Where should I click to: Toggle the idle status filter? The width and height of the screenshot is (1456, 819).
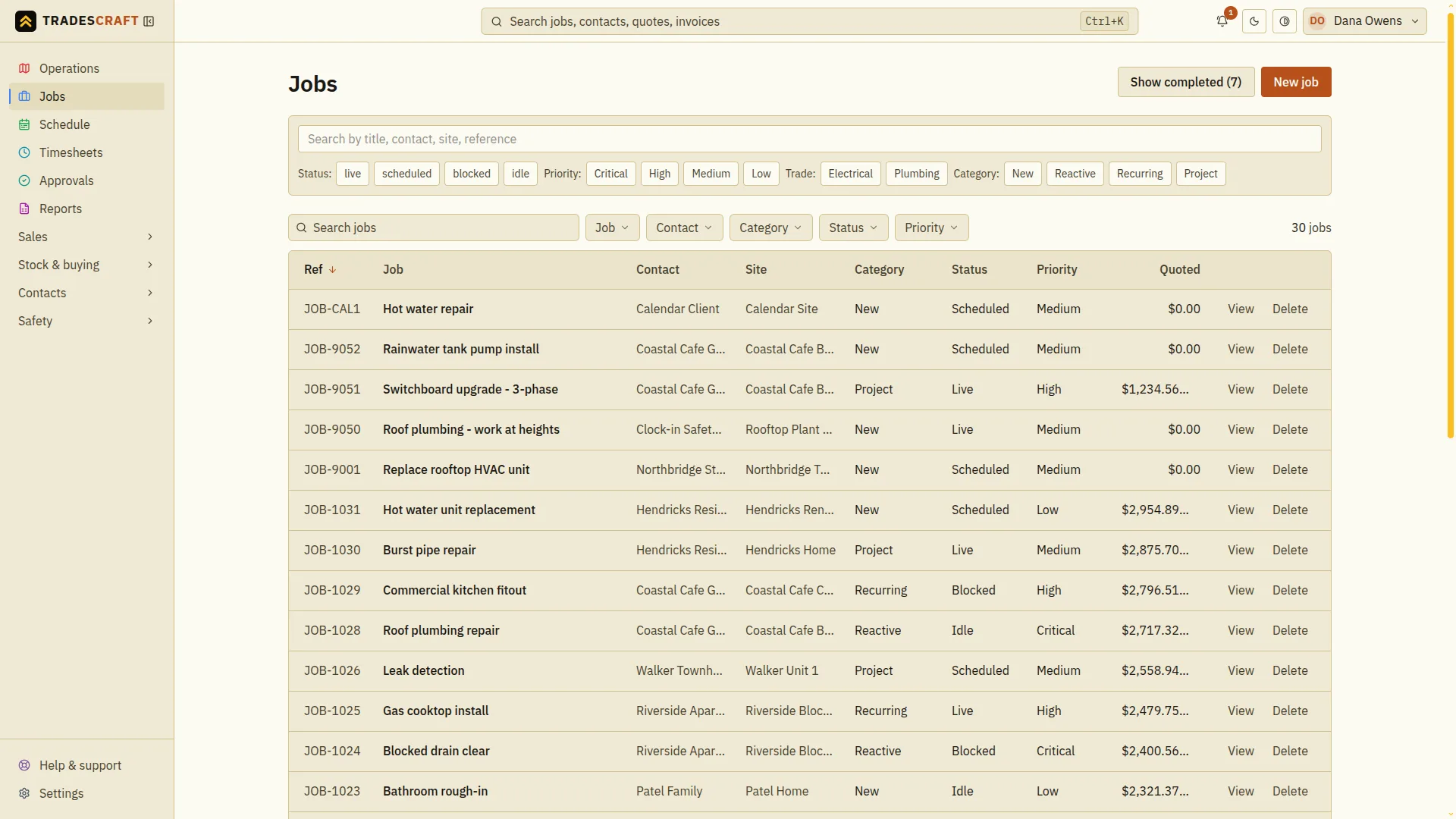pyautogui.click(x=520, y=174)
